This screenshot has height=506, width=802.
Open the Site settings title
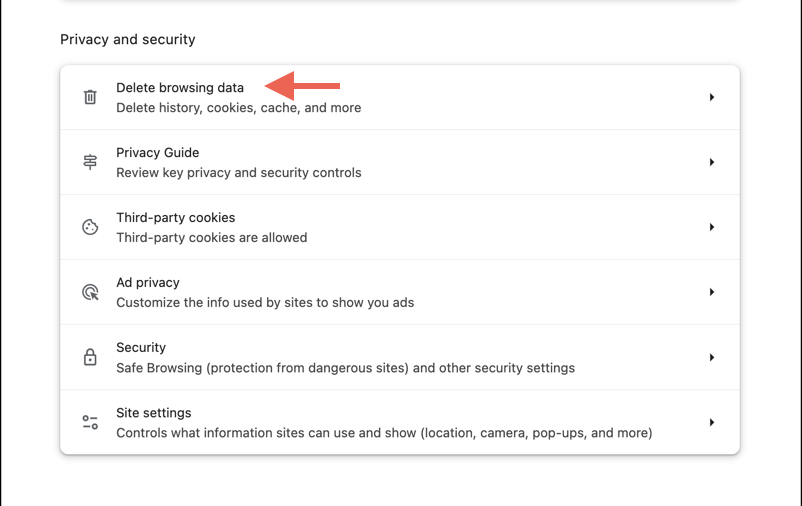coord(153,413)
